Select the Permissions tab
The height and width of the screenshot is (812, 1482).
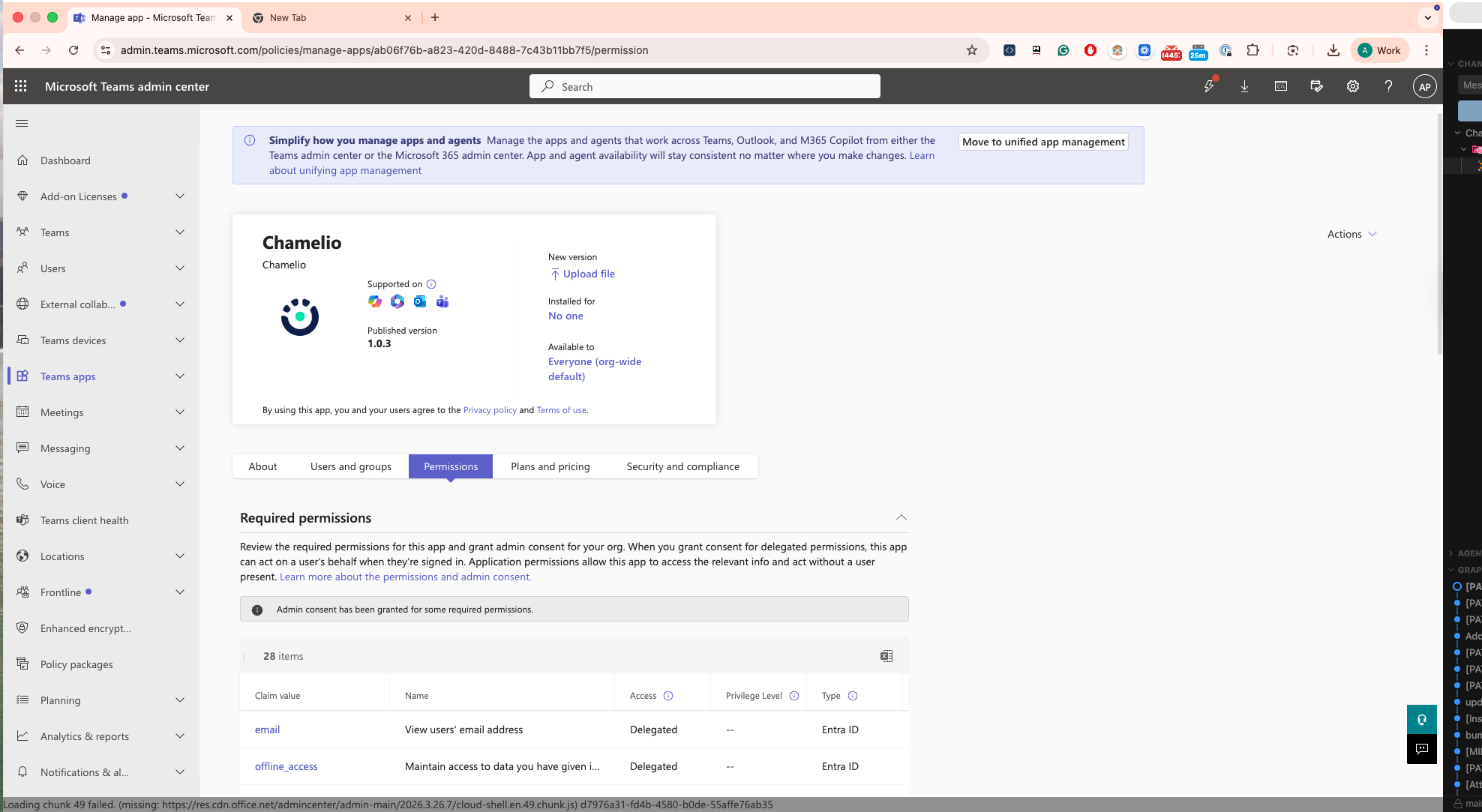click(x=451, y=466)
